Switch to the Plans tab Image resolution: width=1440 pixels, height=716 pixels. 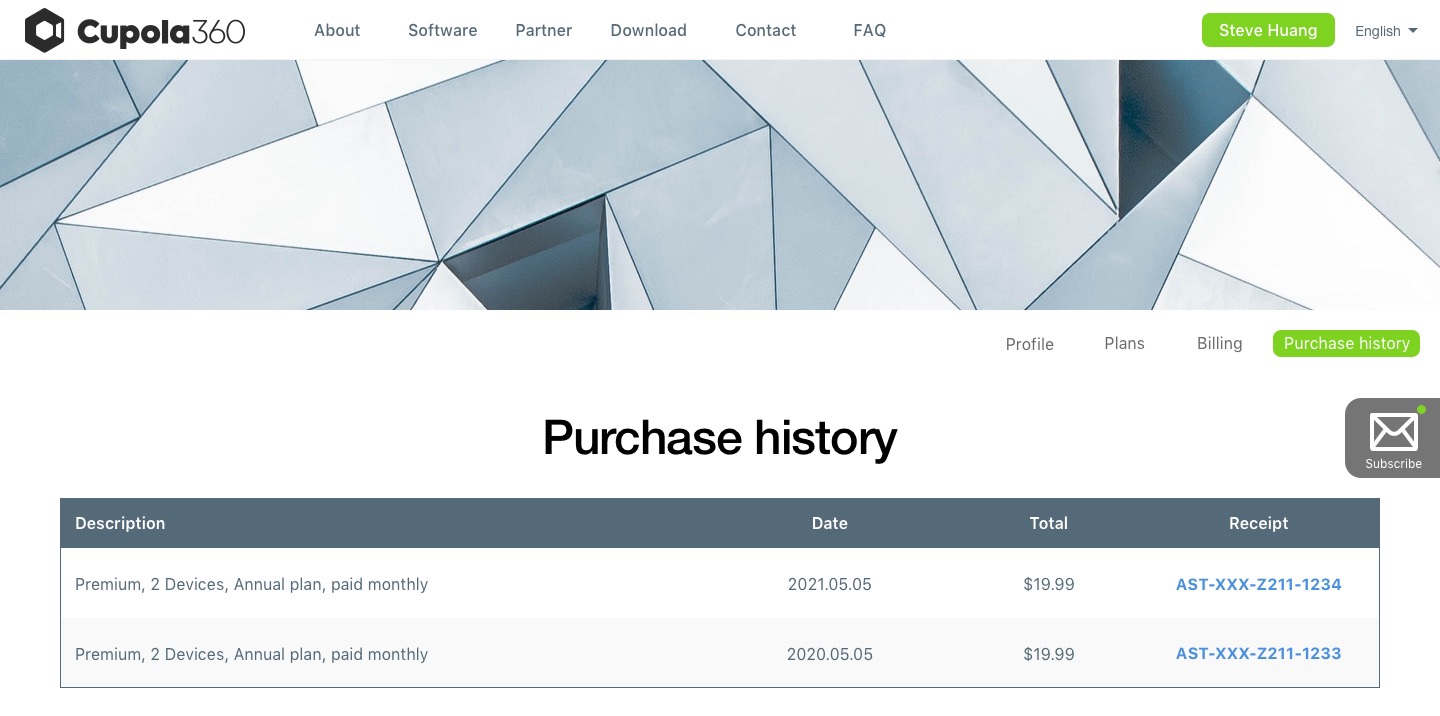tap(1125, 343)
